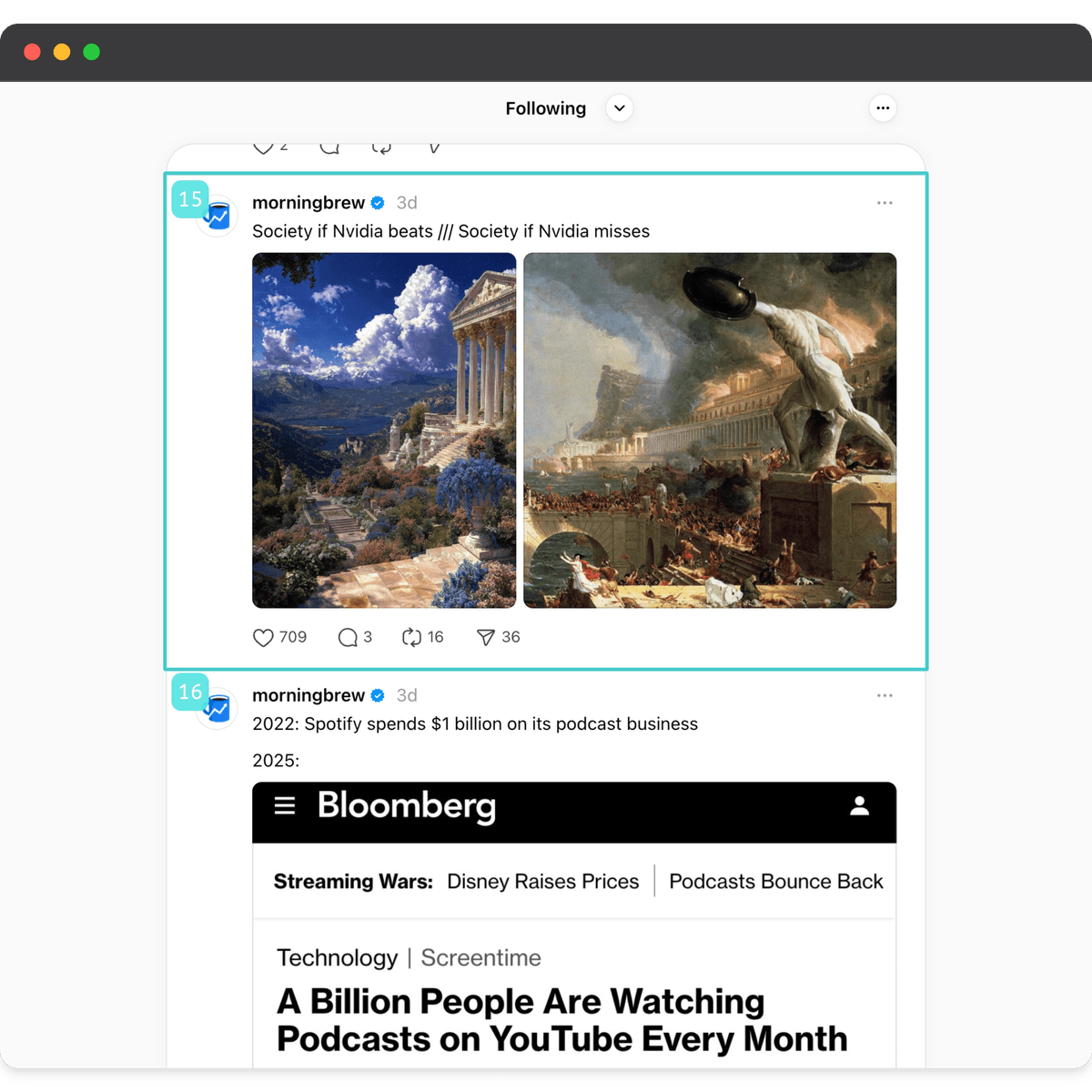Image resolution: width=1092 pixels, height=1092 pixels.
Task: Open morningbrew profile name on Nvidia post
Action: coord(308,203)
